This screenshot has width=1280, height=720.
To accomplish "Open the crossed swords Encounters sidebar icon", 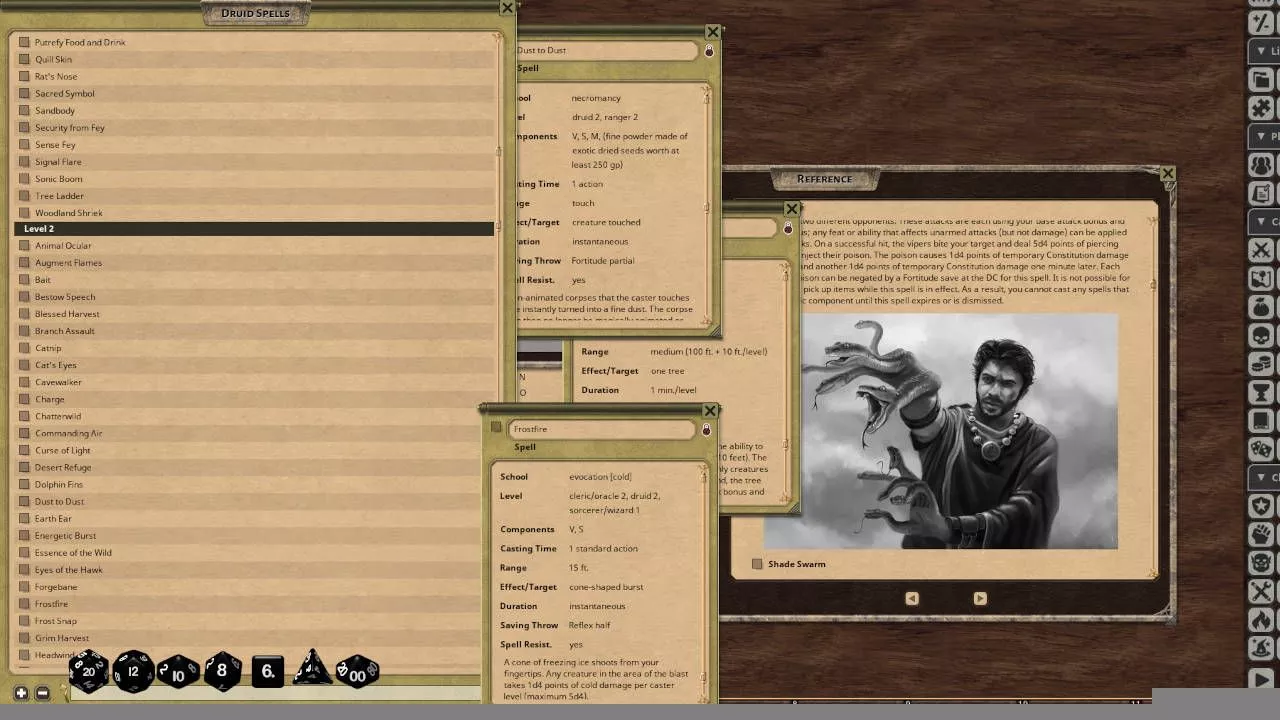I will 1262,250.
